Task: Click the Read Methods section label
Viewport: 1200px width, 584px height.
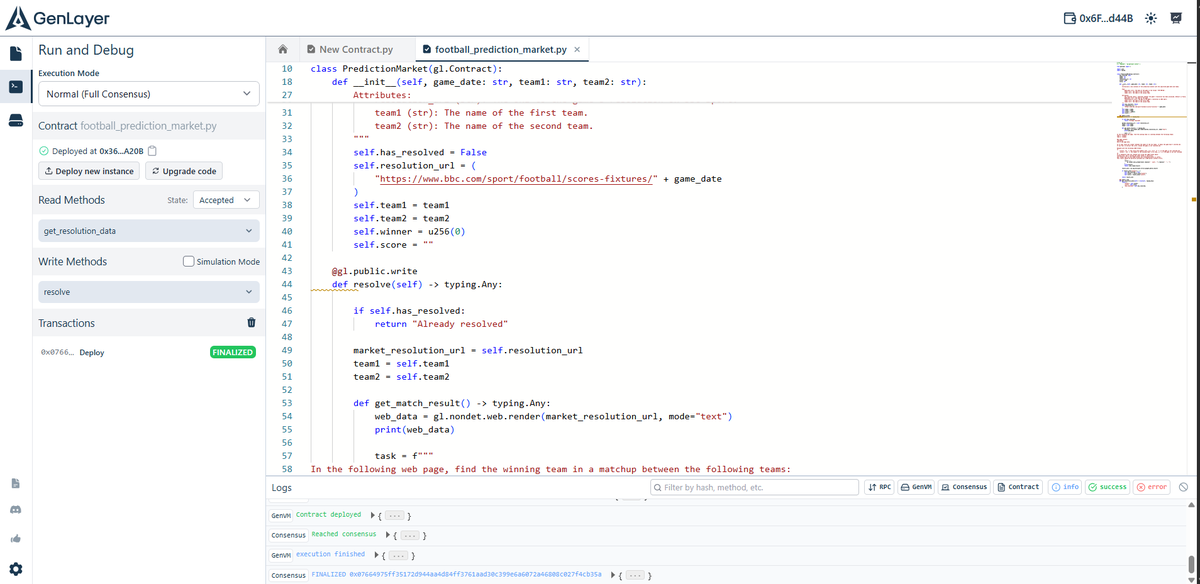Action: 71,200
